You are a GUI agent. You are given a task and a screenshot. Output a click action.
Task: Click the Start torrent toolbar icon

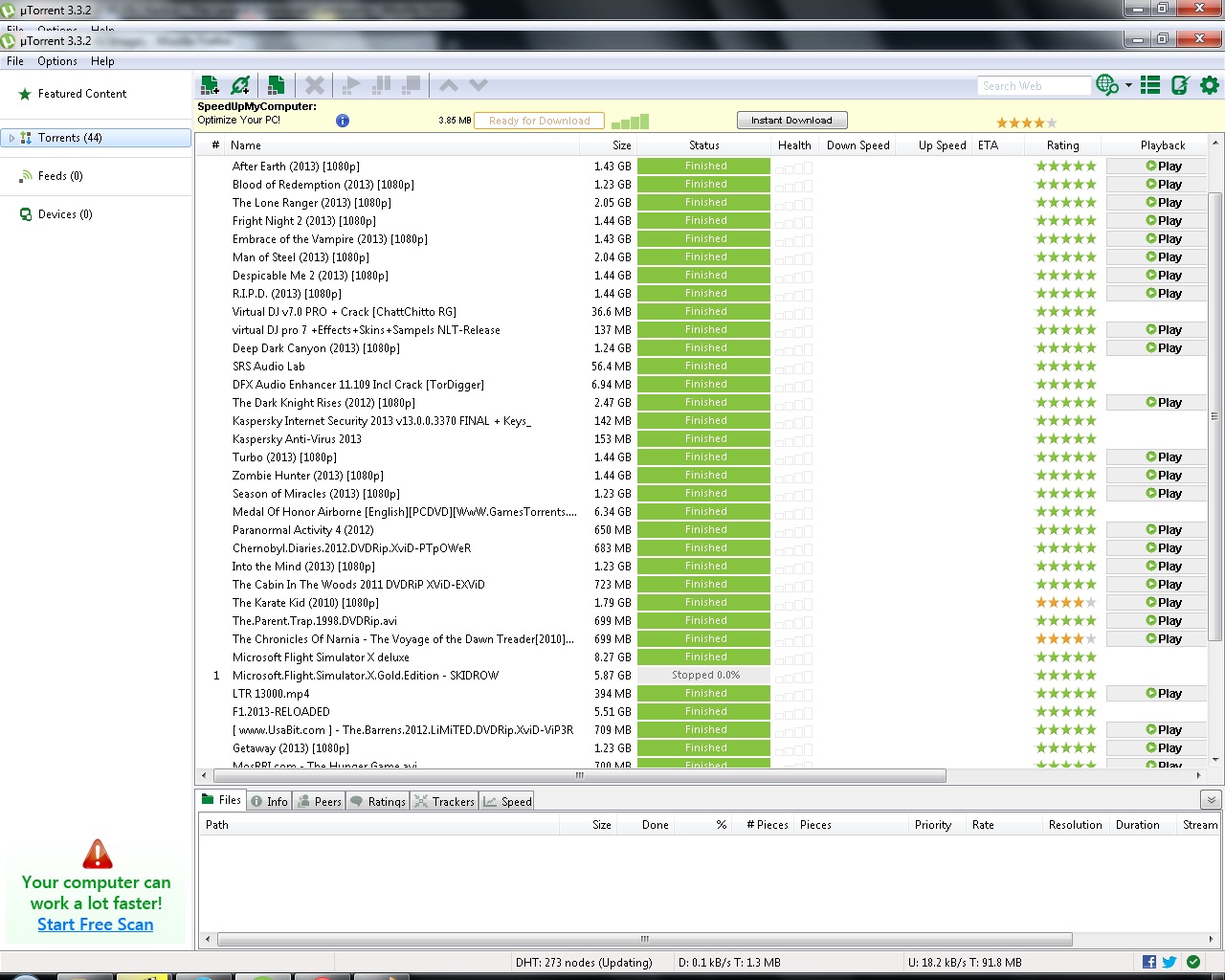[351, 85]
